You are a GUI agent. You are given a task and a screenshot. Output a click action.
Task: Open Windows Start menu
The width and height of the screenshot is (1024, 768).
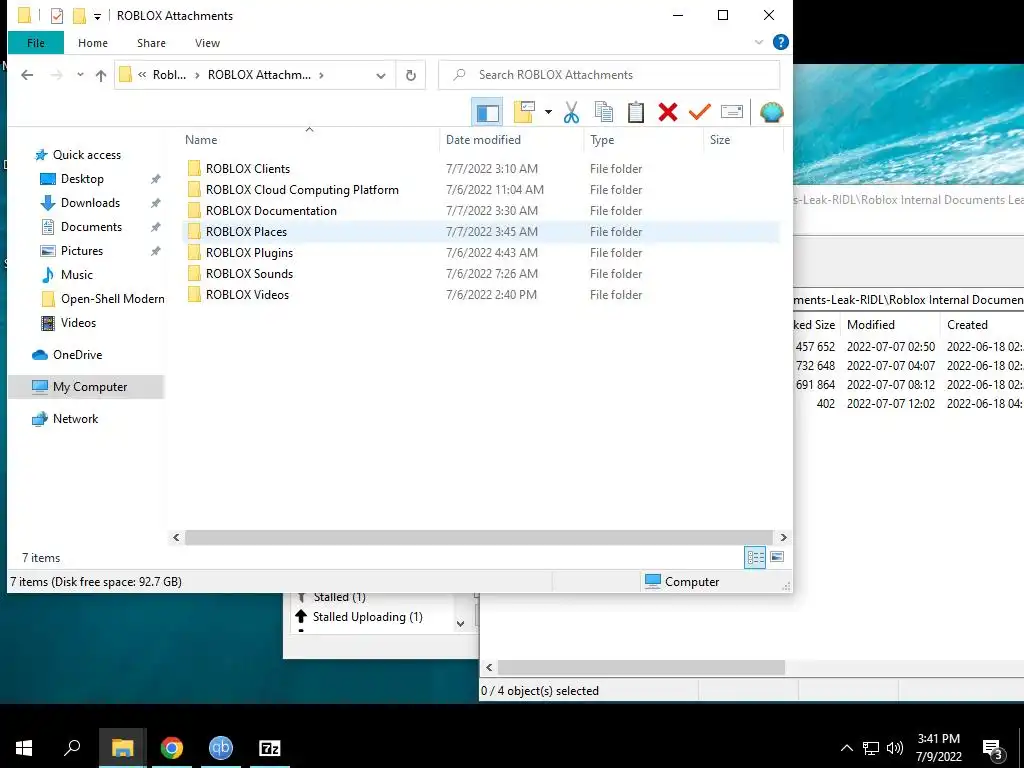pyautogui.click(x=24, y=748)
